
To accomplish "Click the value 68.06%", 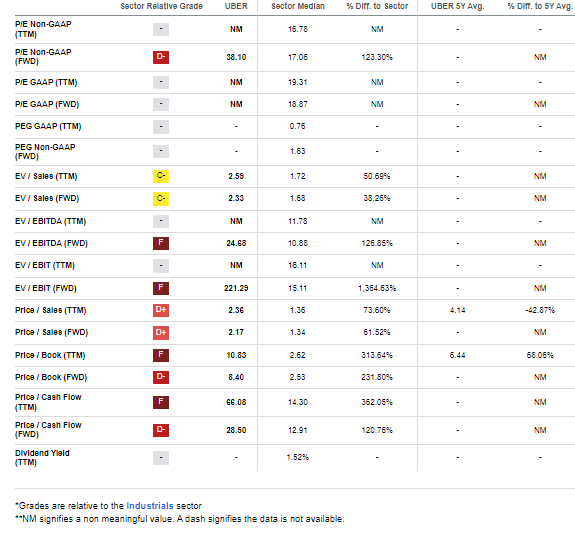I will pyautogui.click(x=540, y=355).
